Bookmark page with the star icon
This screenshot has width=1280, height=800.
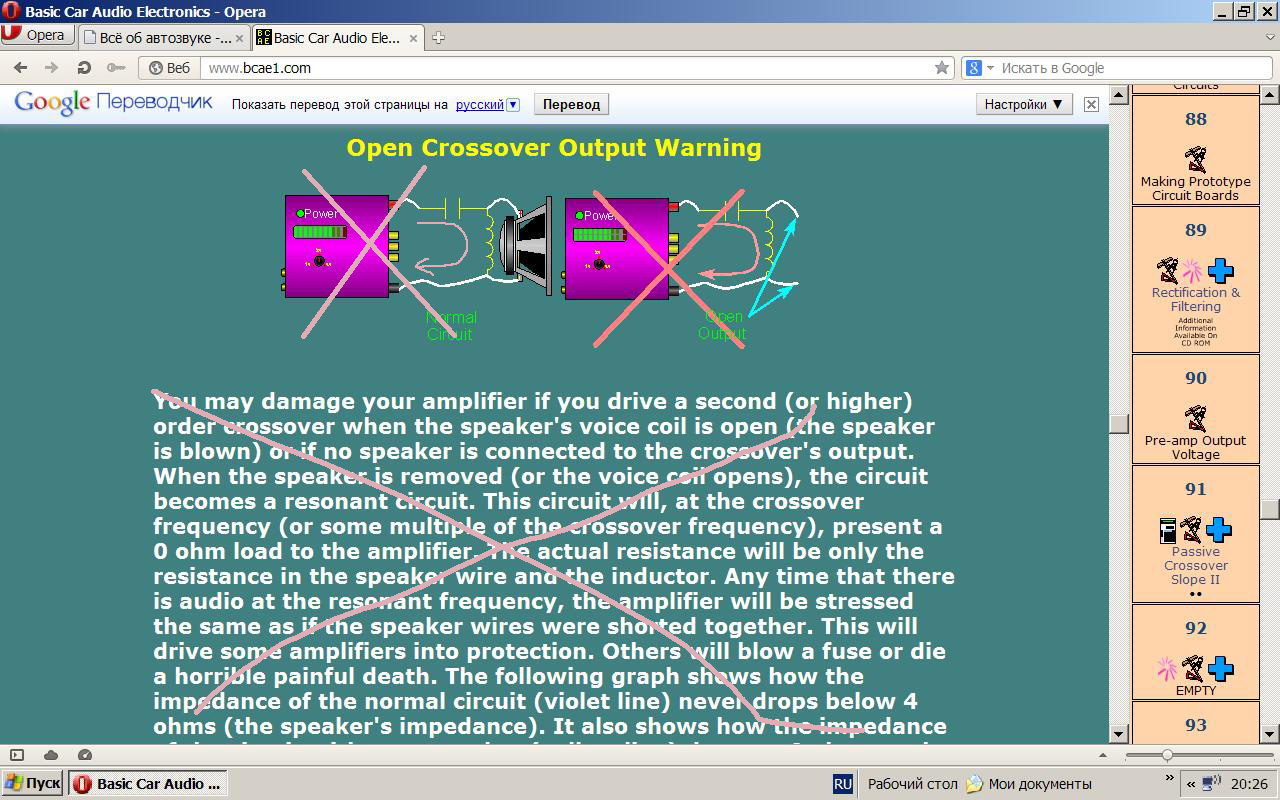click(x=941, y=68)
